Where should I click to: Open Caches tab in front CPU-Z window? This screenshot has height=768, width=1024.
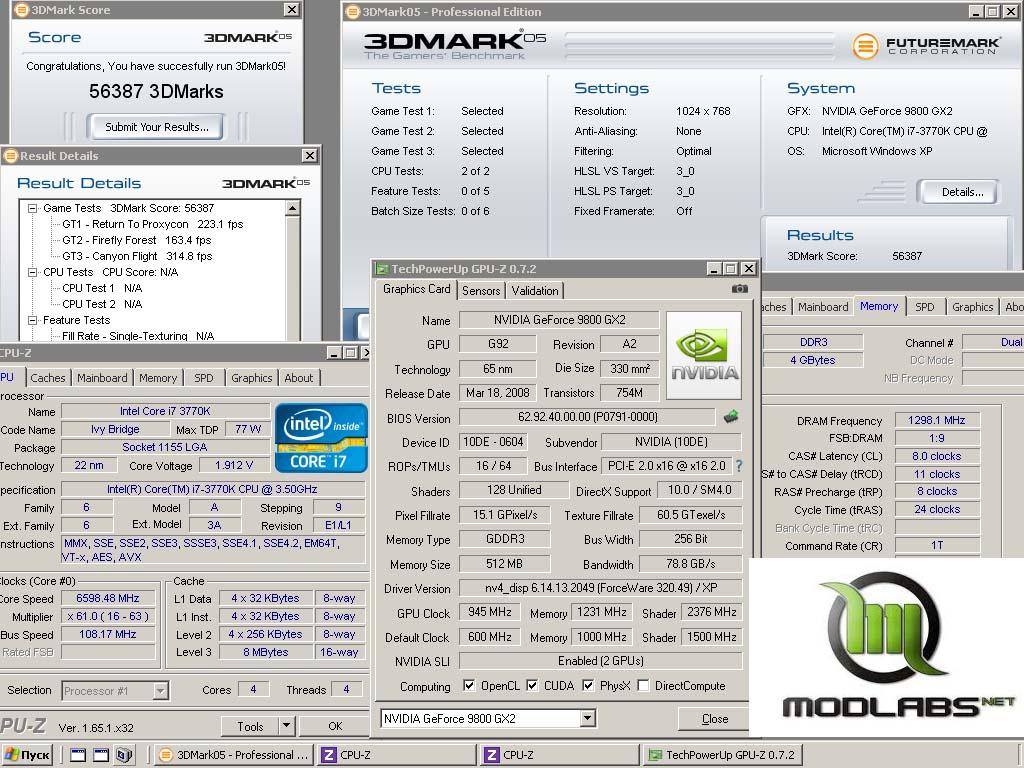(x=48, y=377)
